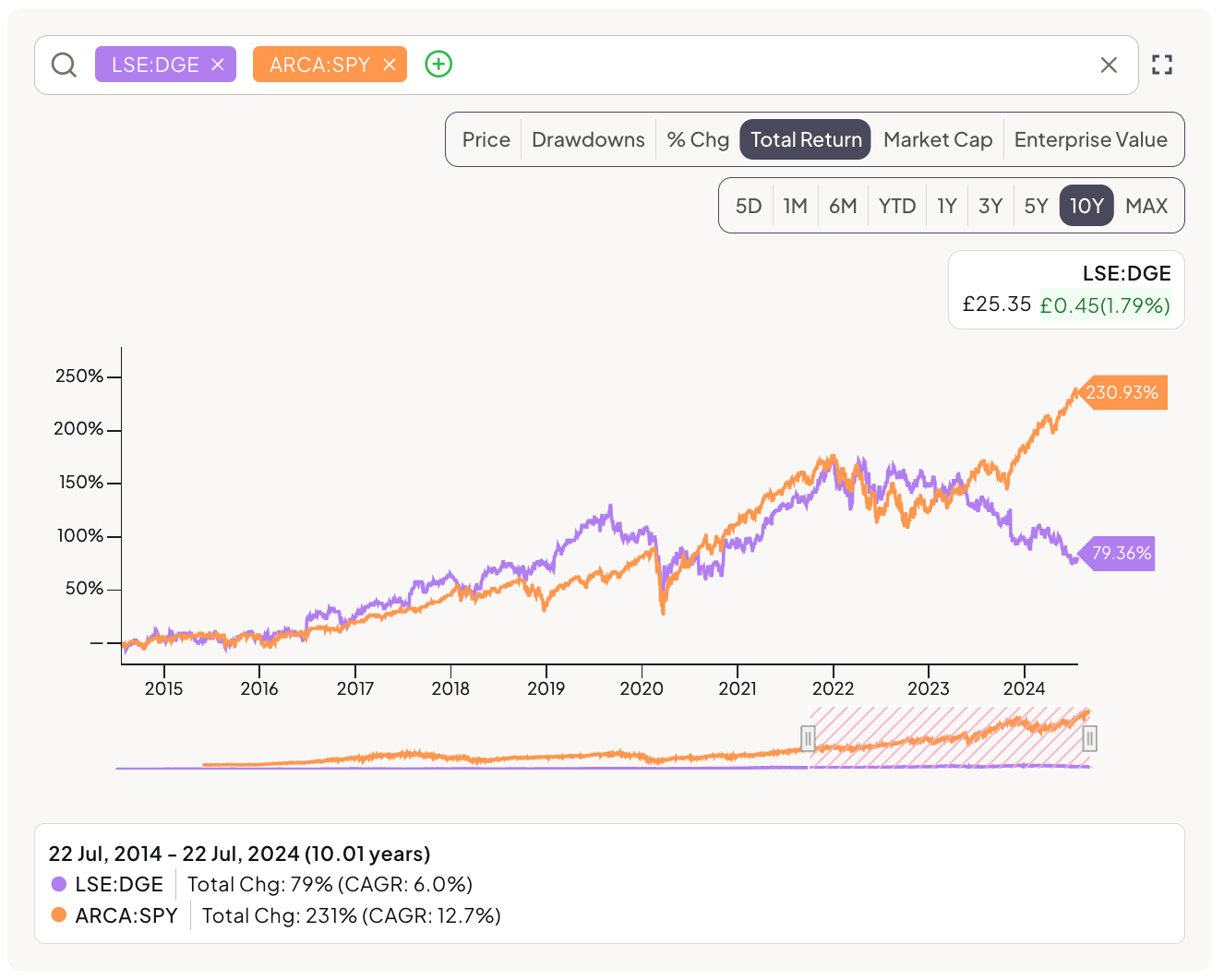Viewport: 1224px width, 980px height.
Task: Set time range to MAX
Action: [1146, 206]
